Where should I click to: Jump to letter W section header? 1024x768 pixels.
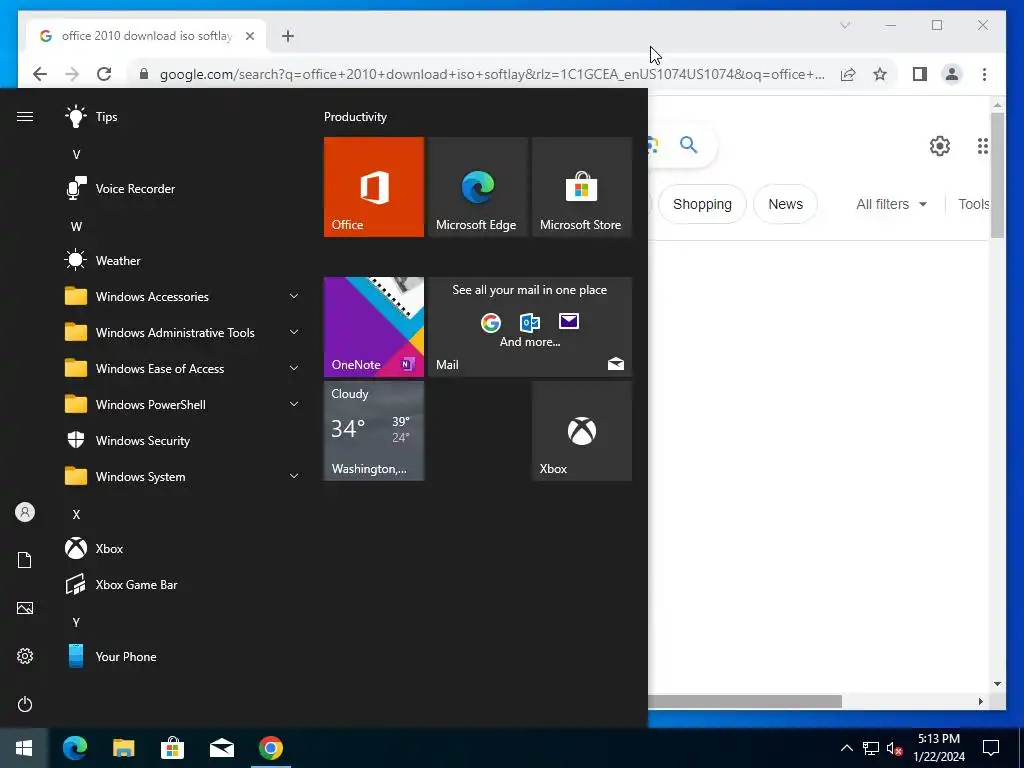click(x=76, y=227)
